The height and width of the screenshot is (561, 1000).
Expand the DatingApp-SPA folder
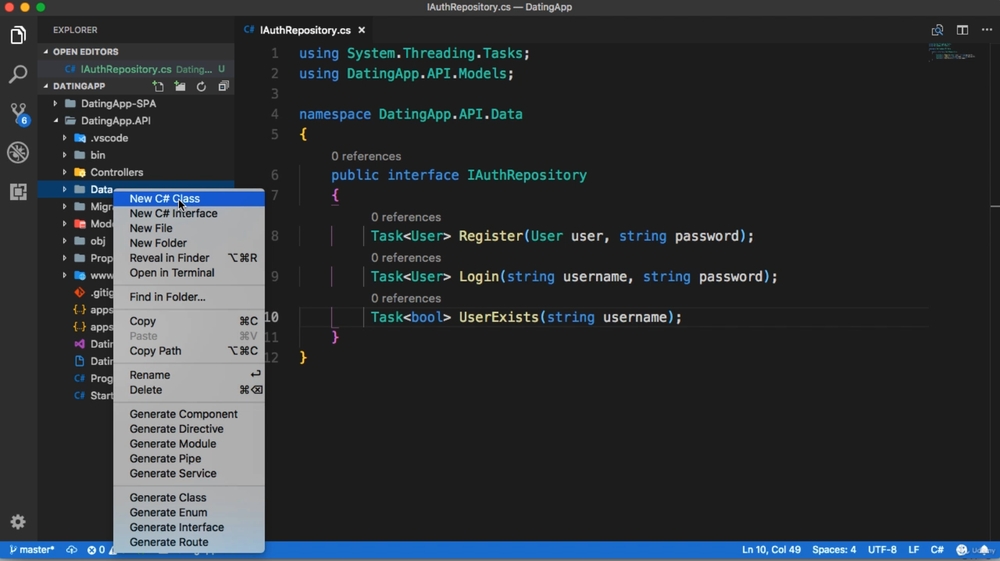[55, 103]
